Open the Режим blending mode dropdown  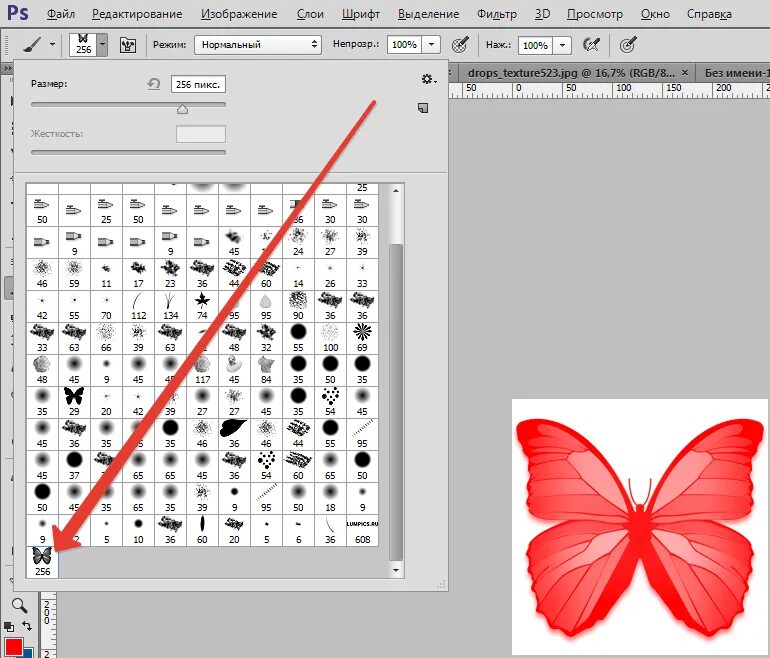point(258,45)
